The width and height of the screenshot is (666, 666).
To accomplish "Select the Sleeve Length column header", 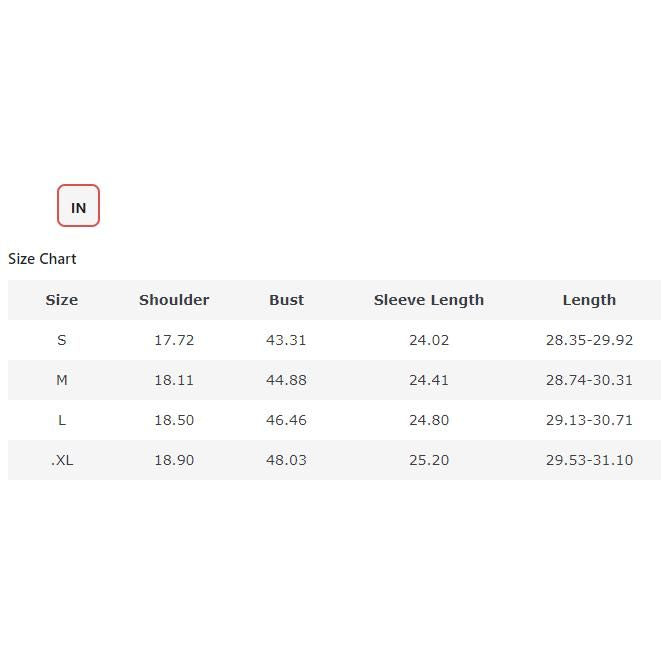I will tap(428, 300).
